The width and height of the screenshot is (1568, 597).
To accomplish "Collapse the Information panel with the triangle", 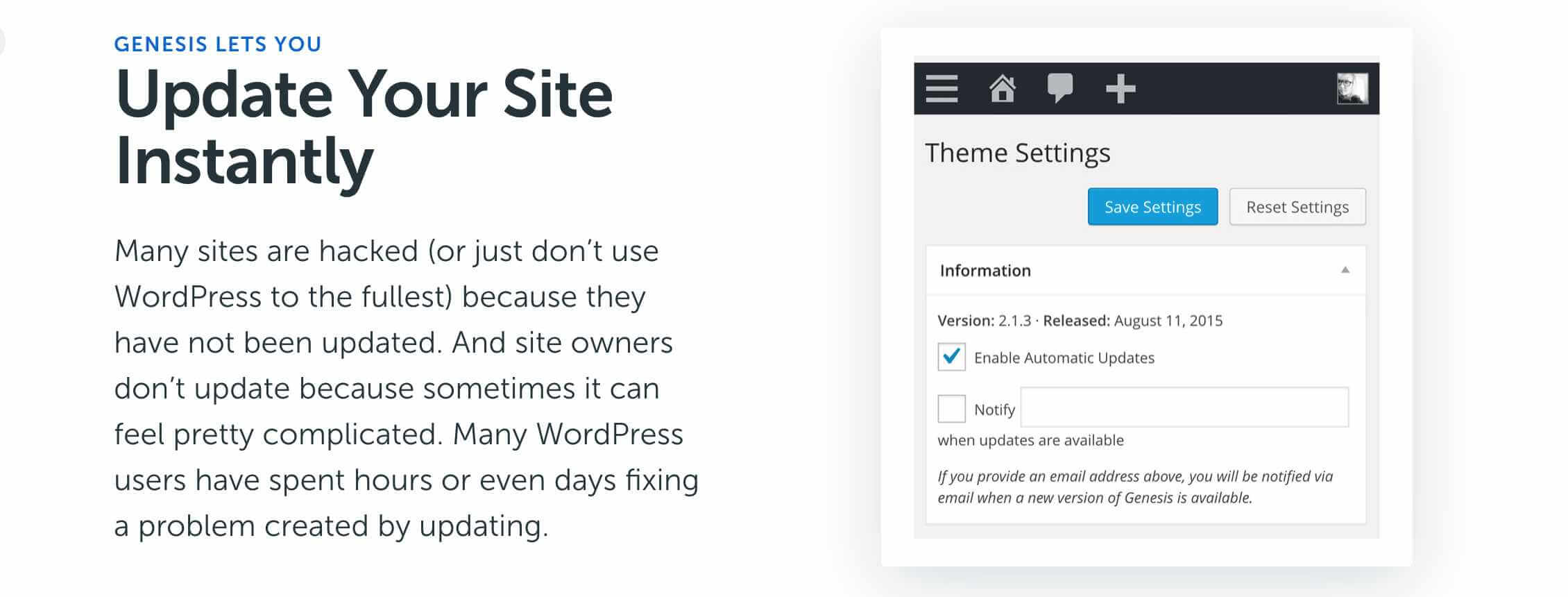I will [1345, 270].
